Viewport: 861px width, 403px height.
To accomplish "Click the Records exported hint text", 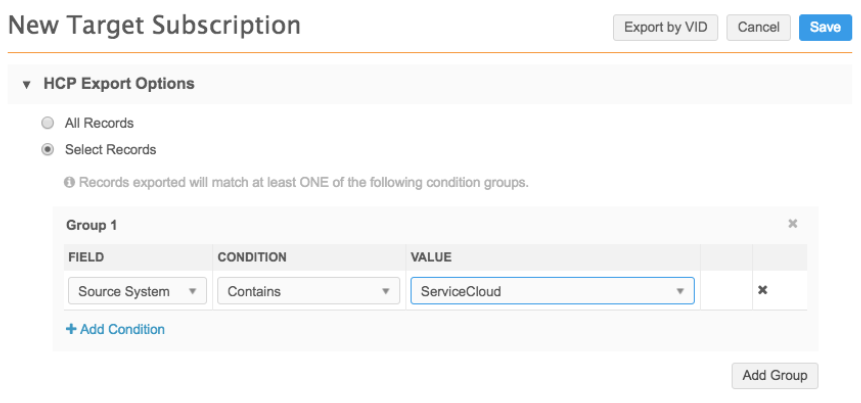I will coord(303,183).
